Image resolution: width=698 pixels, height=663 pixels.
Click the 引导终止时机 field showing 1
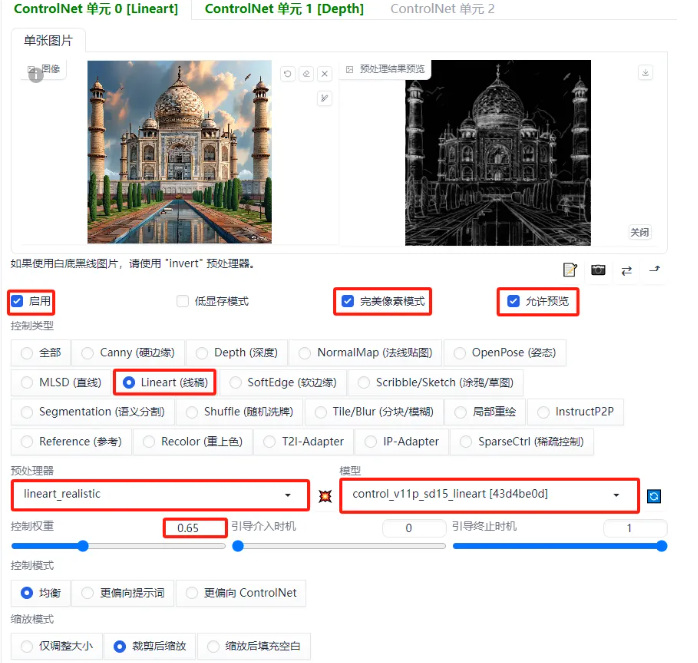coord(635,528)
